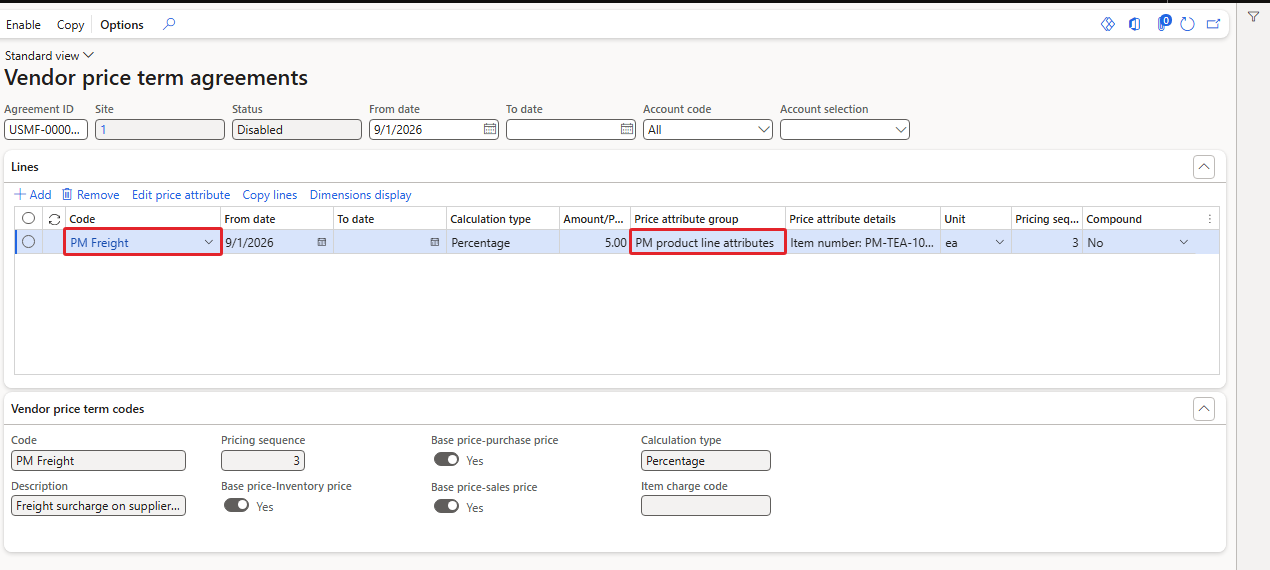This screenshot has height=570, width=1270.
Task: Collapse the Lines section
Action: (1204, 167)
